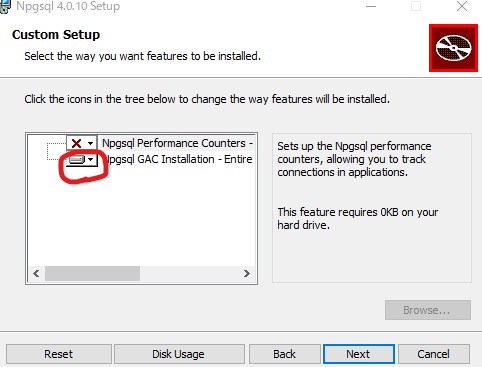
Task: Close the Npgsql Setup window
Action: pos(462,6)
